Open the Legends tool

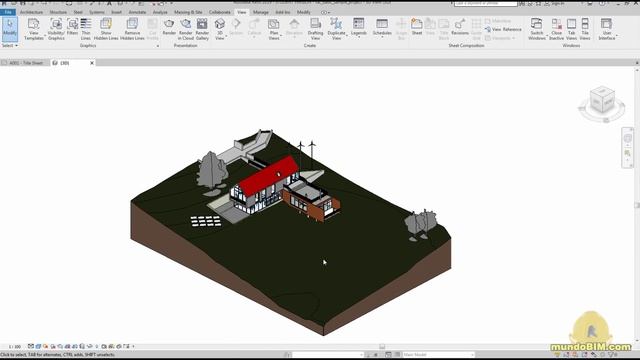click(359, 27)
